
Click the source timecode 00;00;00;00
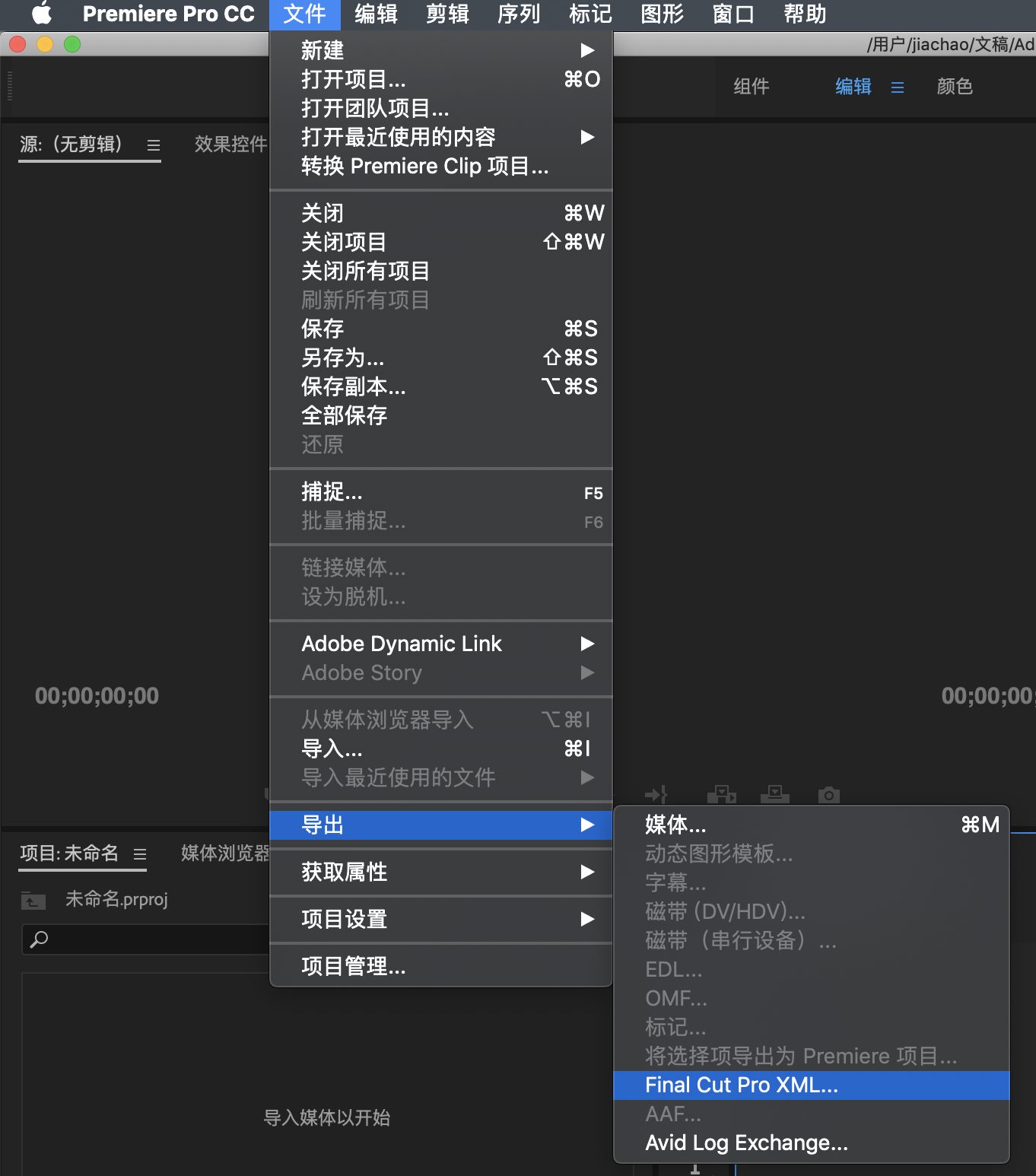coord(97,696)
